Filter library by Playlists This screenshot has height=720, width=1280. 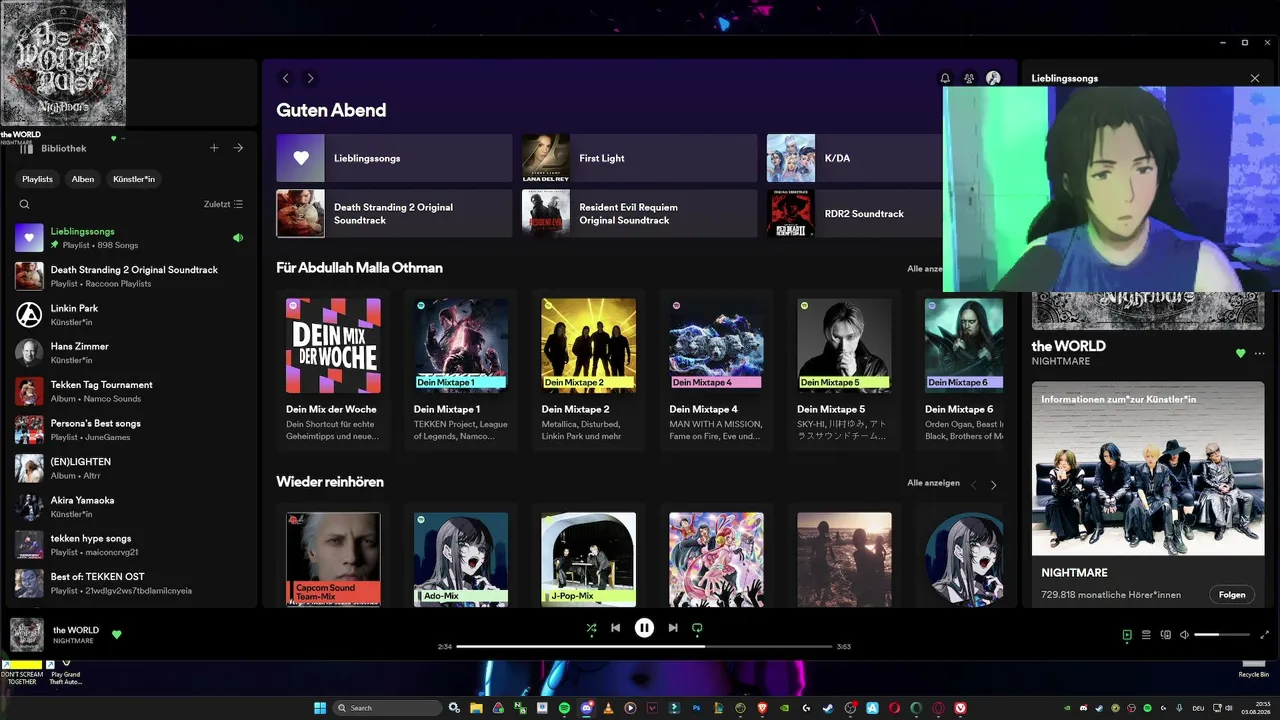[37, 179]
